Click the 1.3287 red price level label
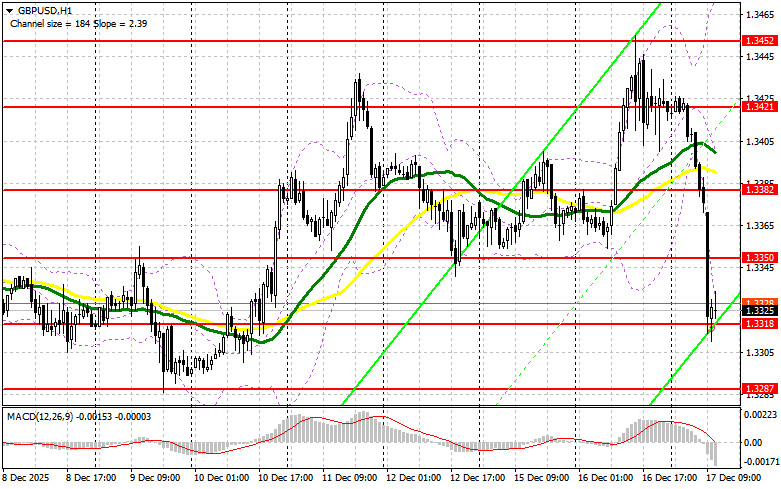This screenshot has height=489, width=781. [x=760, y=388]
